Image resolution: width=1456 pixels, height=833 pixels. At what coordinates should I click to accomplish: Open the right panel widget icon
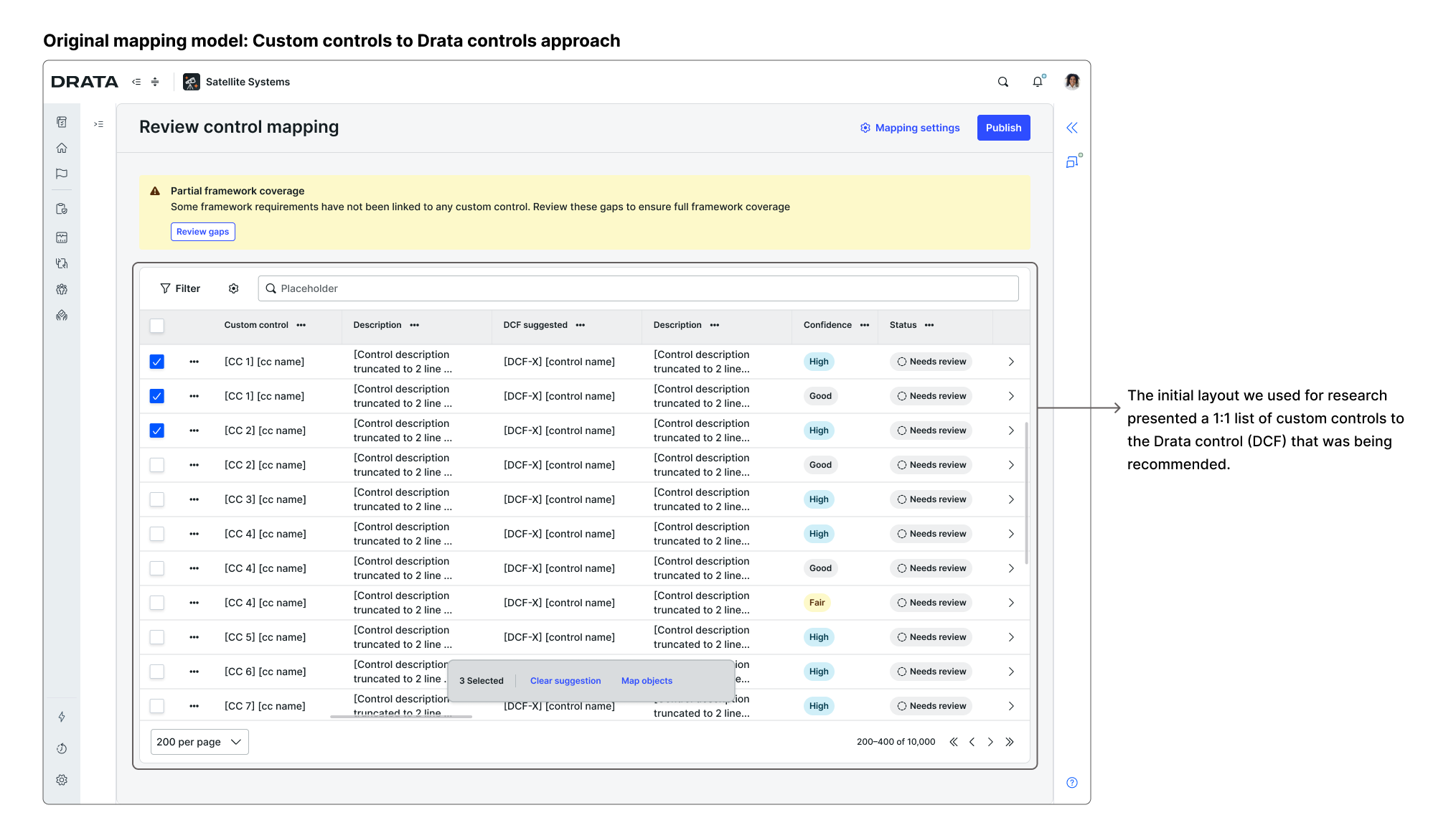click(1074, 161)
